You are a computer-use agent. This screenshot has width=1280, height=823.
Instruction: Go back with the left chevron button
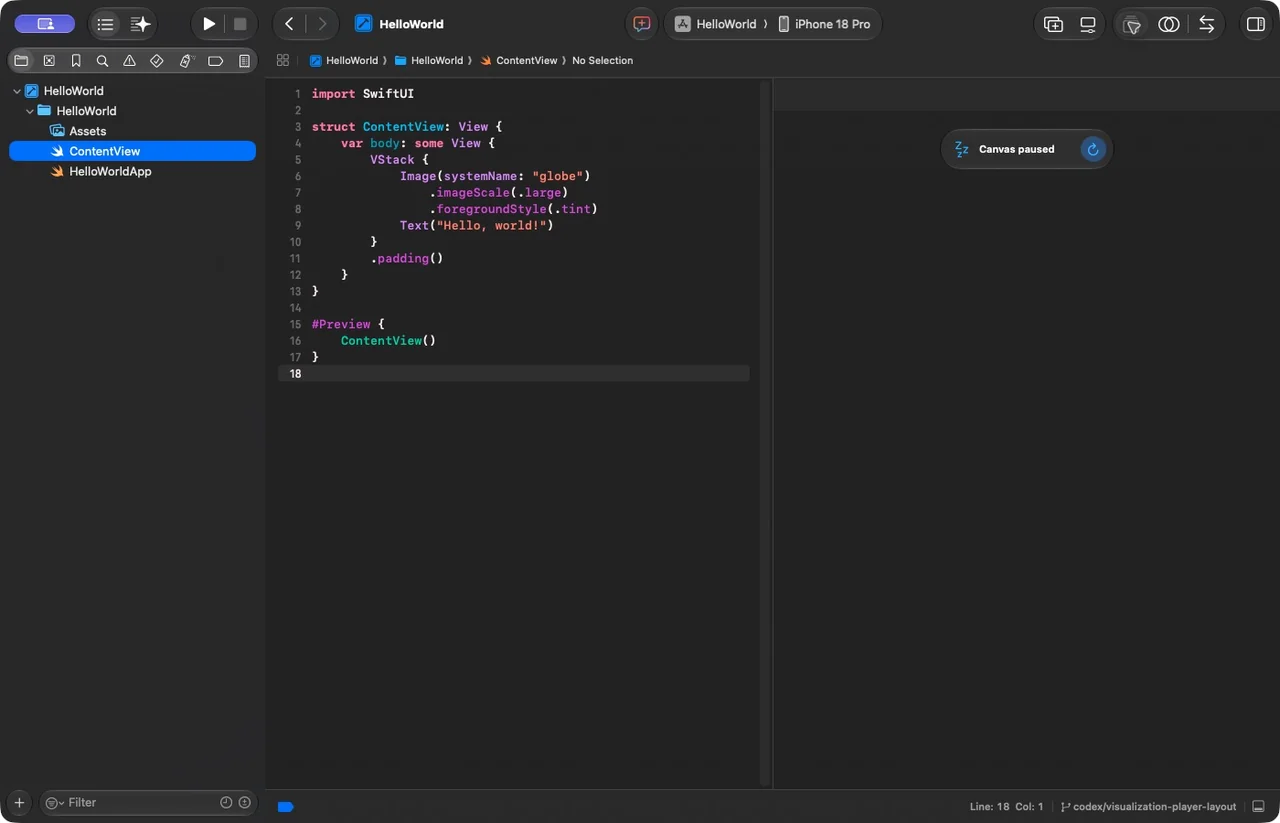[289, 24]
